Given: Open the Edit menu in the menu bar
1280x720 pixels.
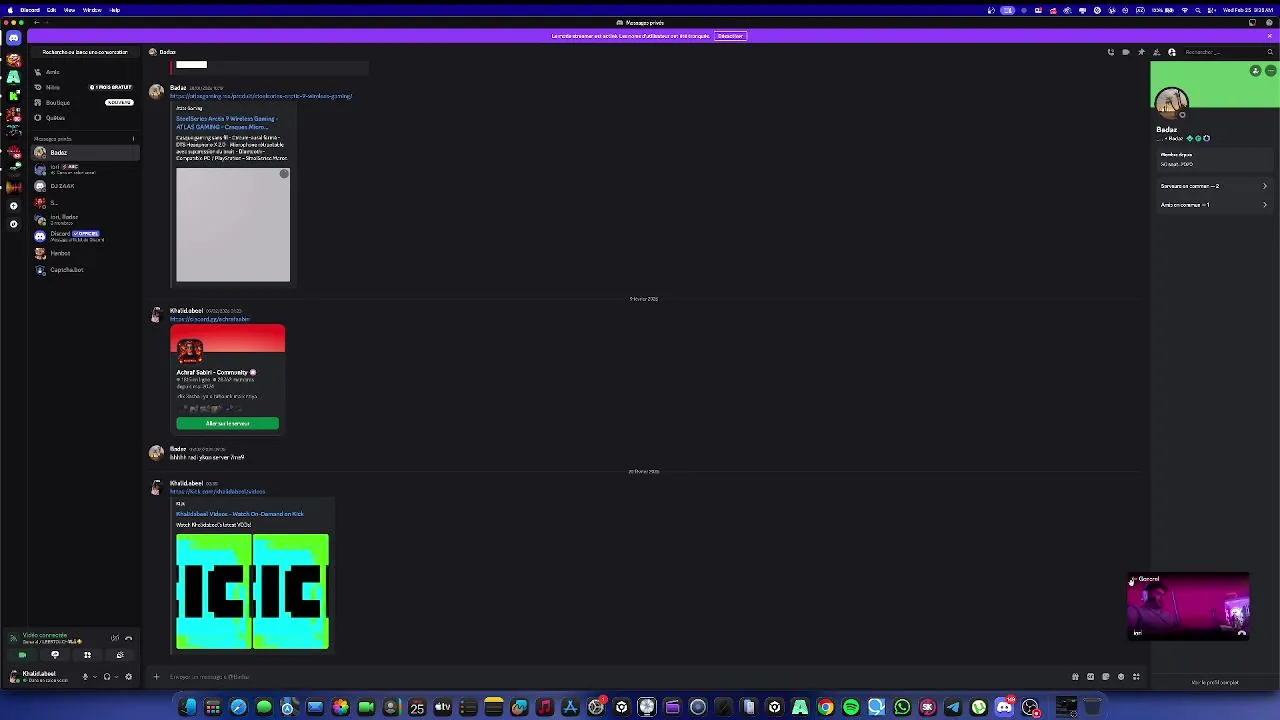Looking at the screenshot, I should click(x=51, y=10).
